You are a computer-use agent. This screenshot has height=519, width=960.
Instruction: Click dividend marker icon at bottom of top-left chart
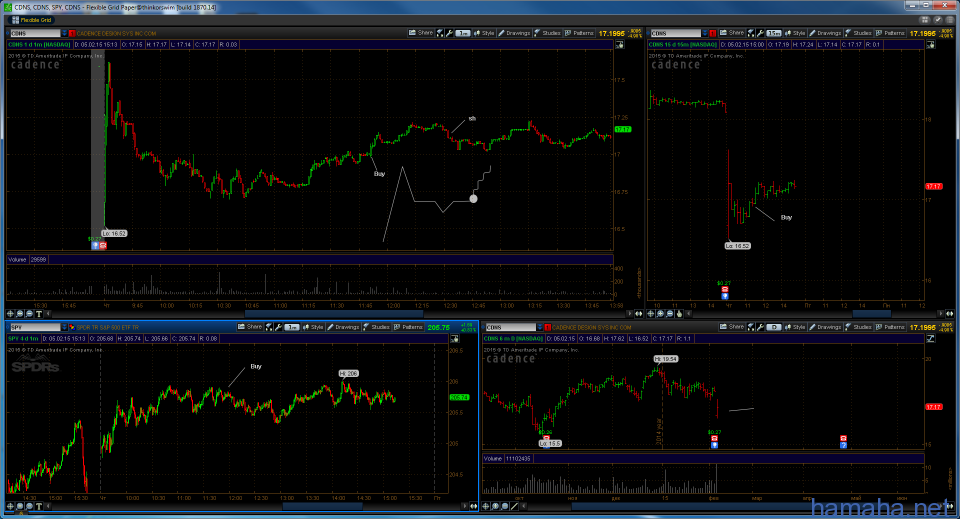[95, 245]
